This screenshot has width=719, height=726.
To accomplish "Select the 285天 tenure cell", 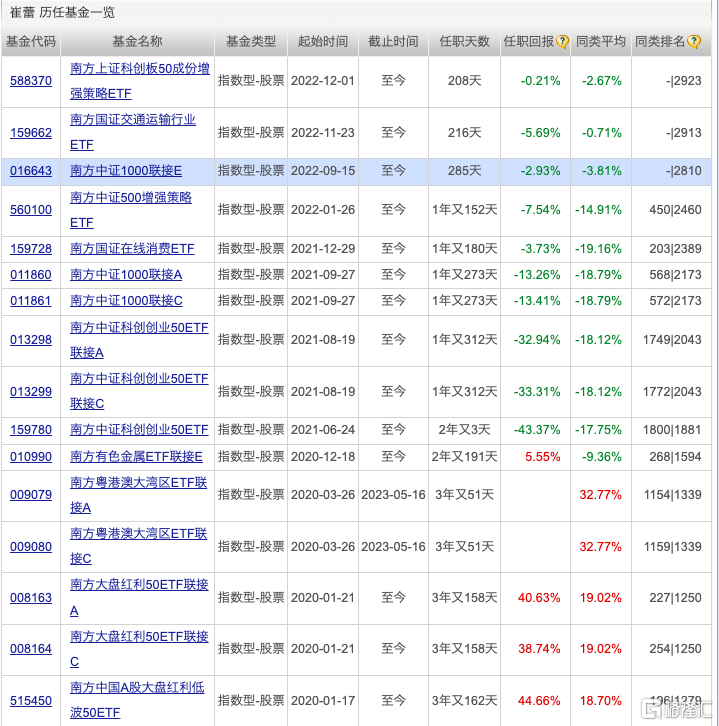I will point(464,171).
